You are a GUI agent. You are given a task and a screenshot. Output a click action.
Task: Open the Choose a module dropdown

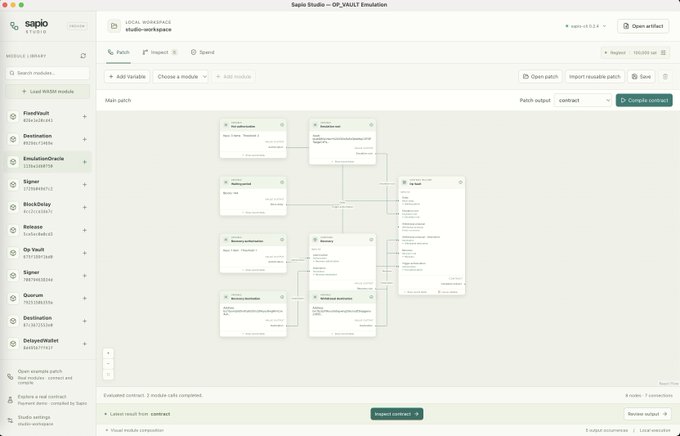tap(180, 77)
